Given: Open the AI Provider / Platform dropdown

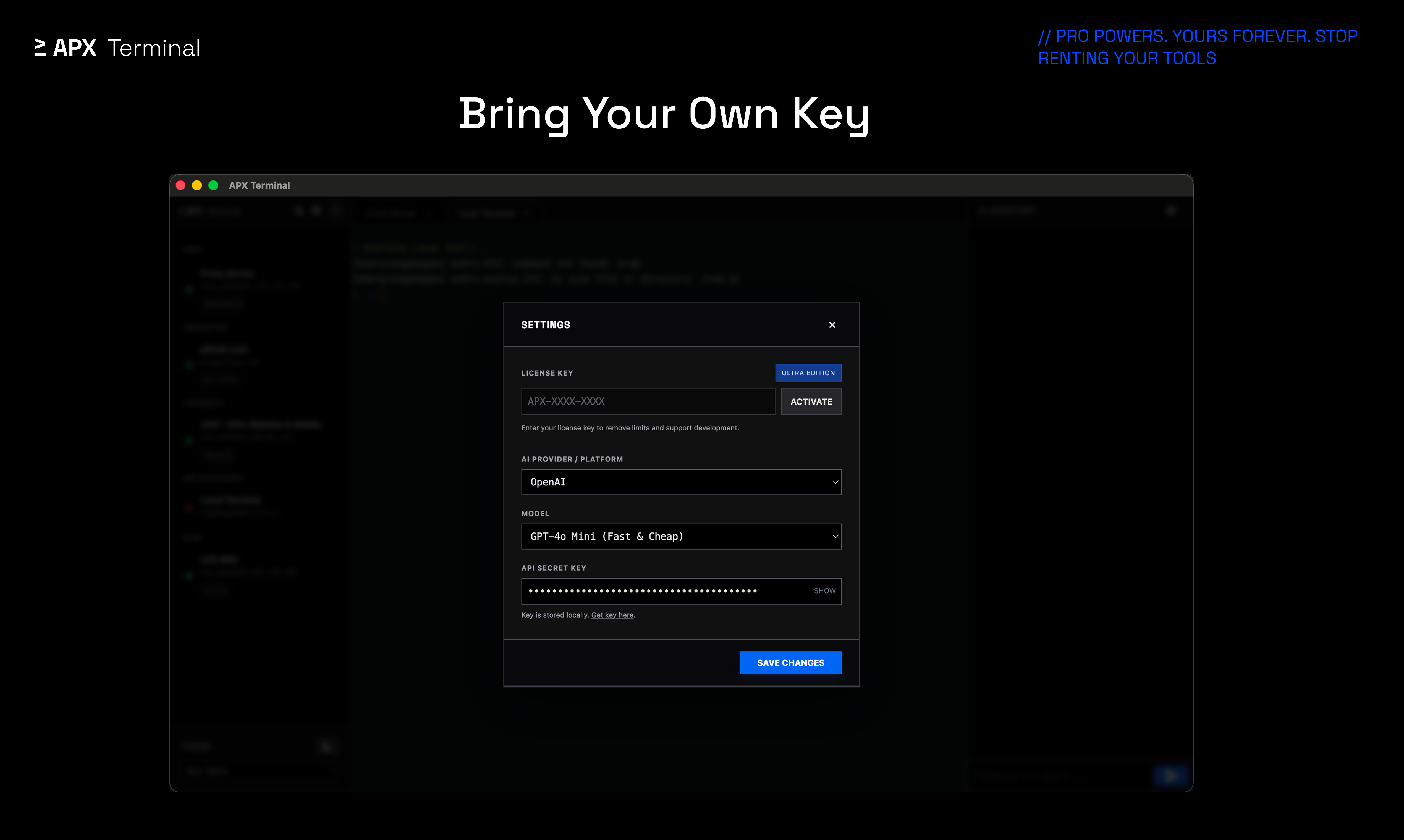Looking at the screenshot, I should pos(681,482).
